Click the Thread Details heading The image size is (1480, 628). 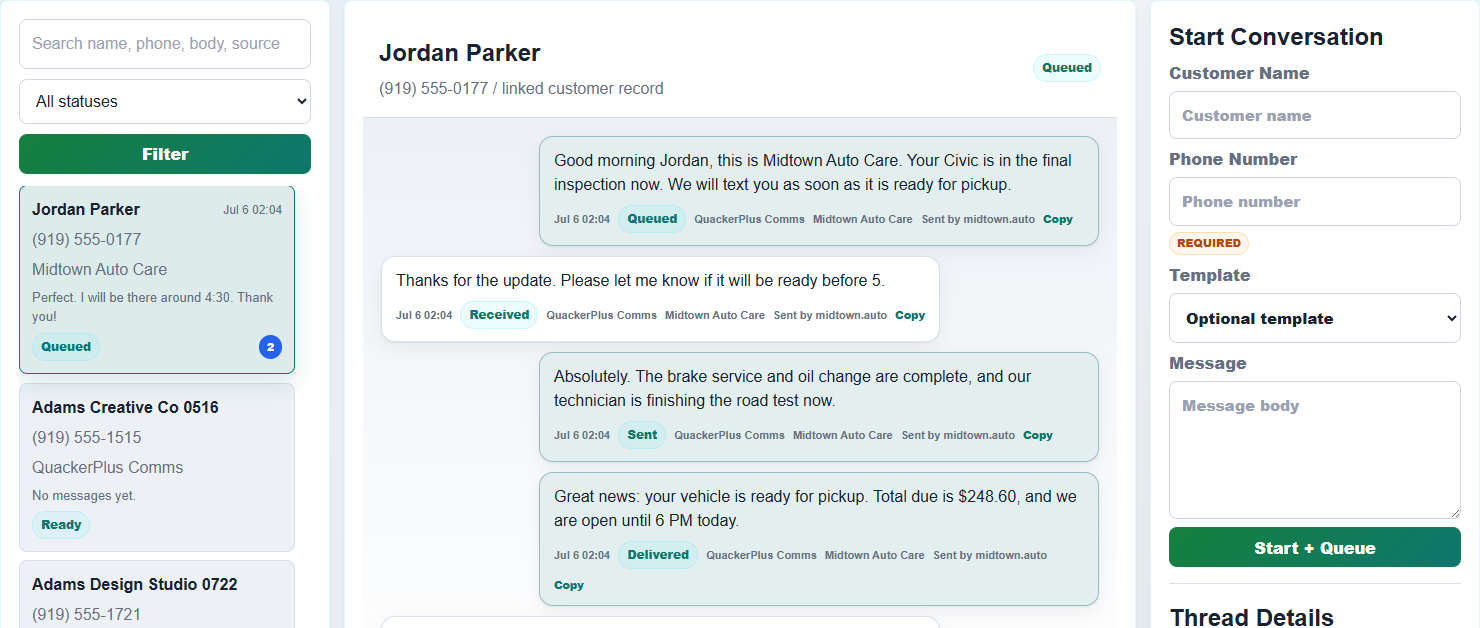pyautogui.click(x=1251, y=617)
